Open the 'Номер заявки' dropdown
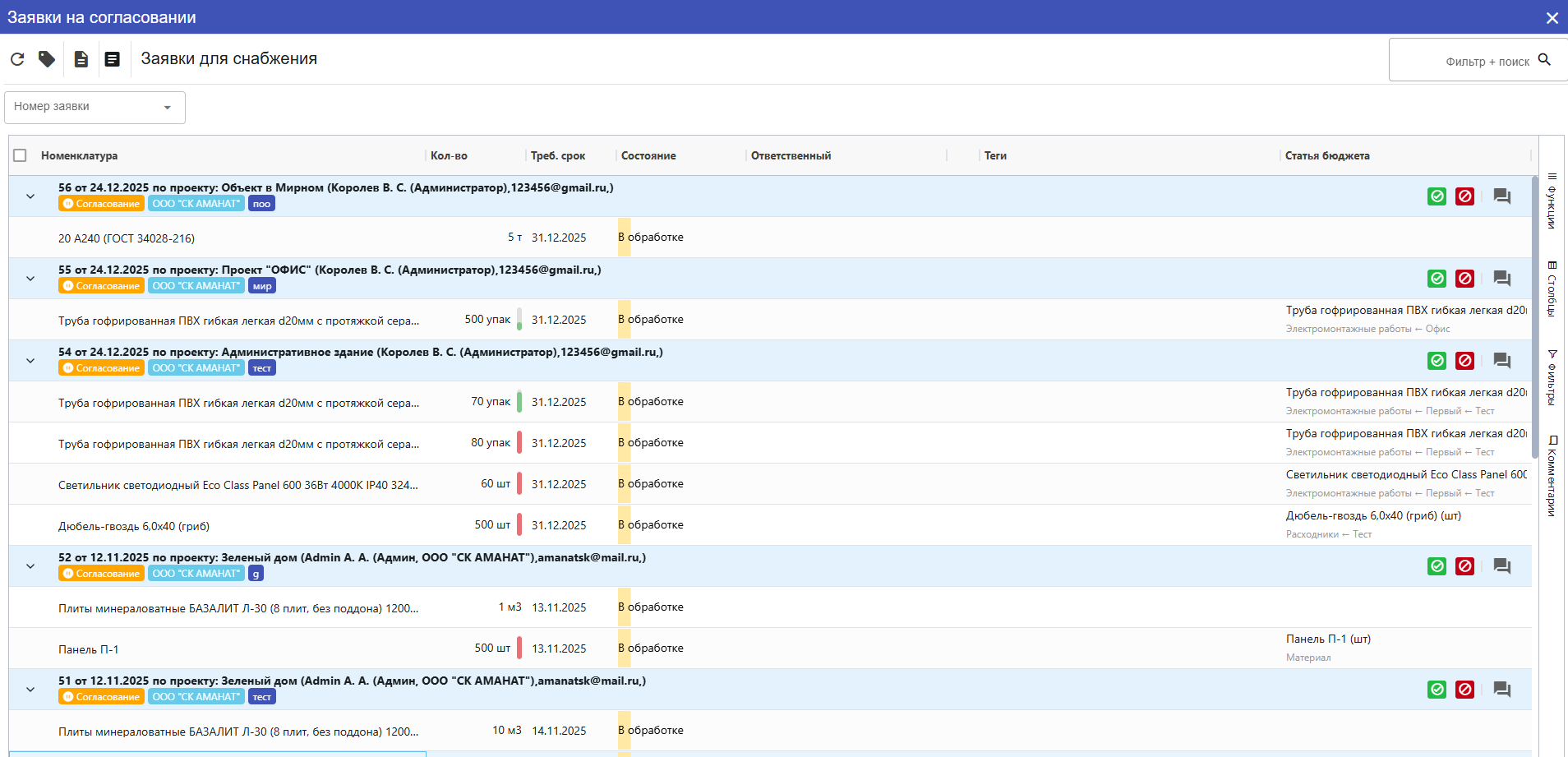The height and width of the screenshot is (757, 1568). (x=95, y=107)
